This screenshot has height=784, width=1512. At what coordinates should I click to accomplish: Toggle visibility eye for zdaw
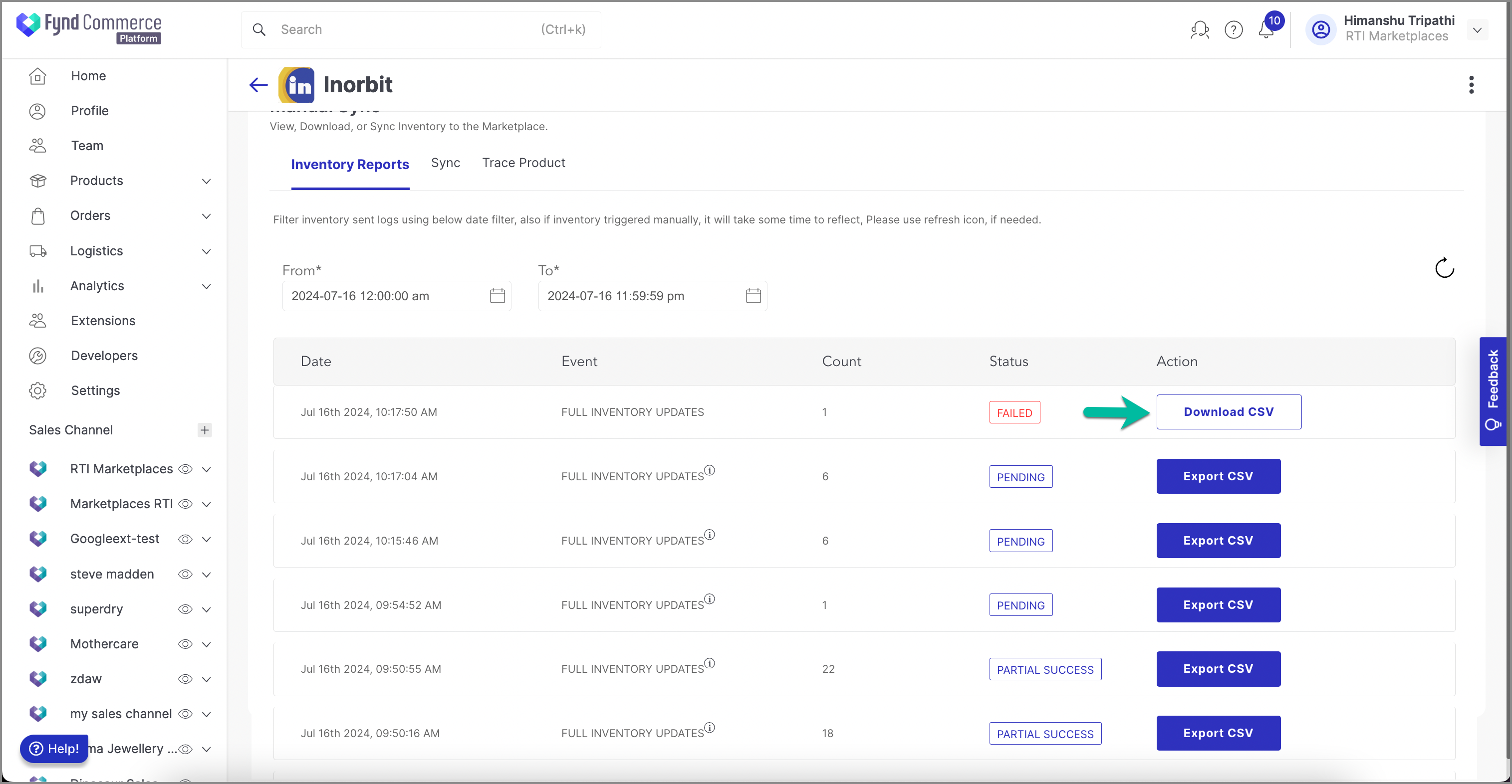tap(186, 679)
